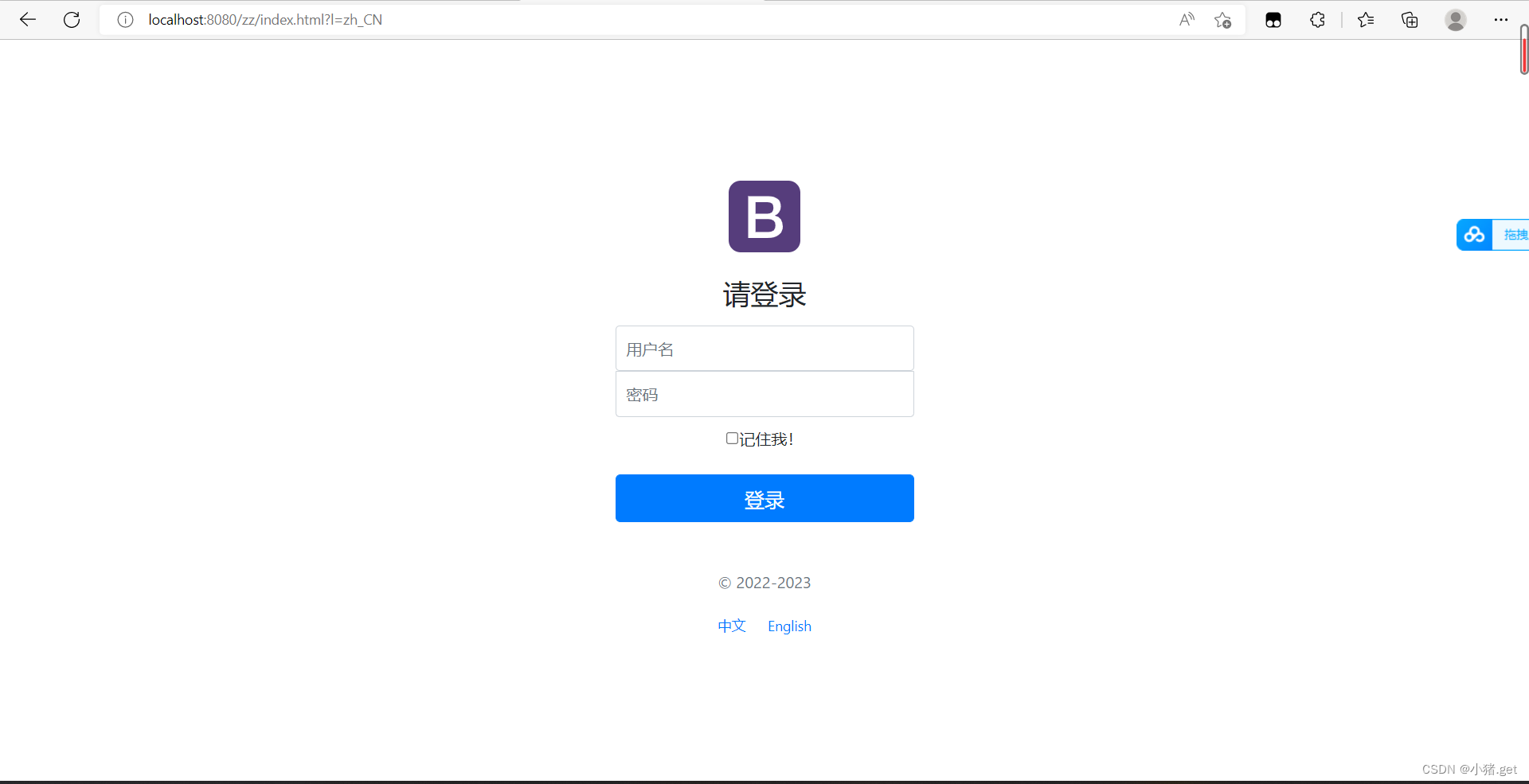Focus the 密码 password field
This screenshot has width=1529, height=784.
(764, 394)
